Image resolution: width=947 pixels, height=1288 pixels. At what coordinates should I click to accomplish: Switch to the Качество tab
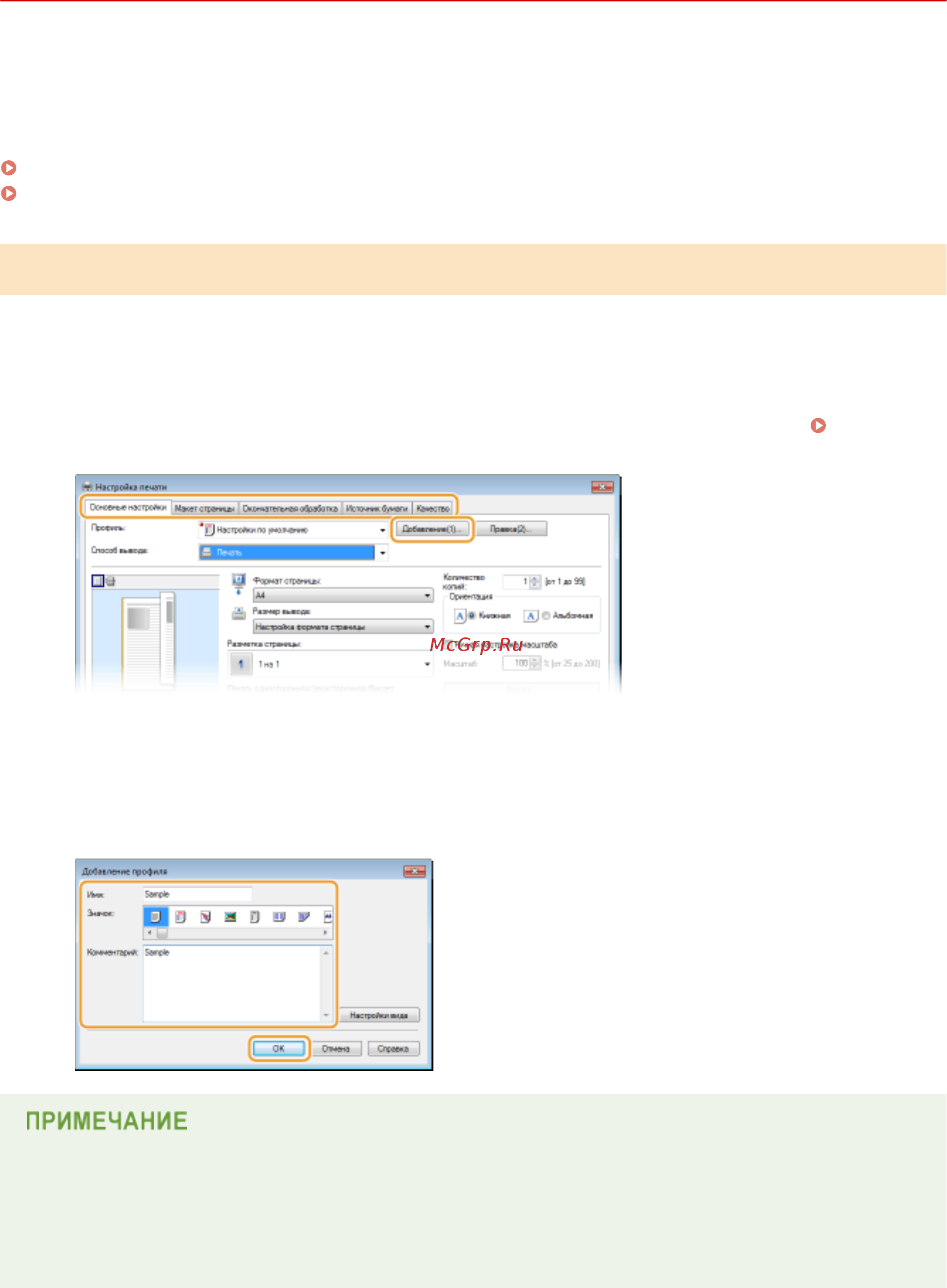433,508
